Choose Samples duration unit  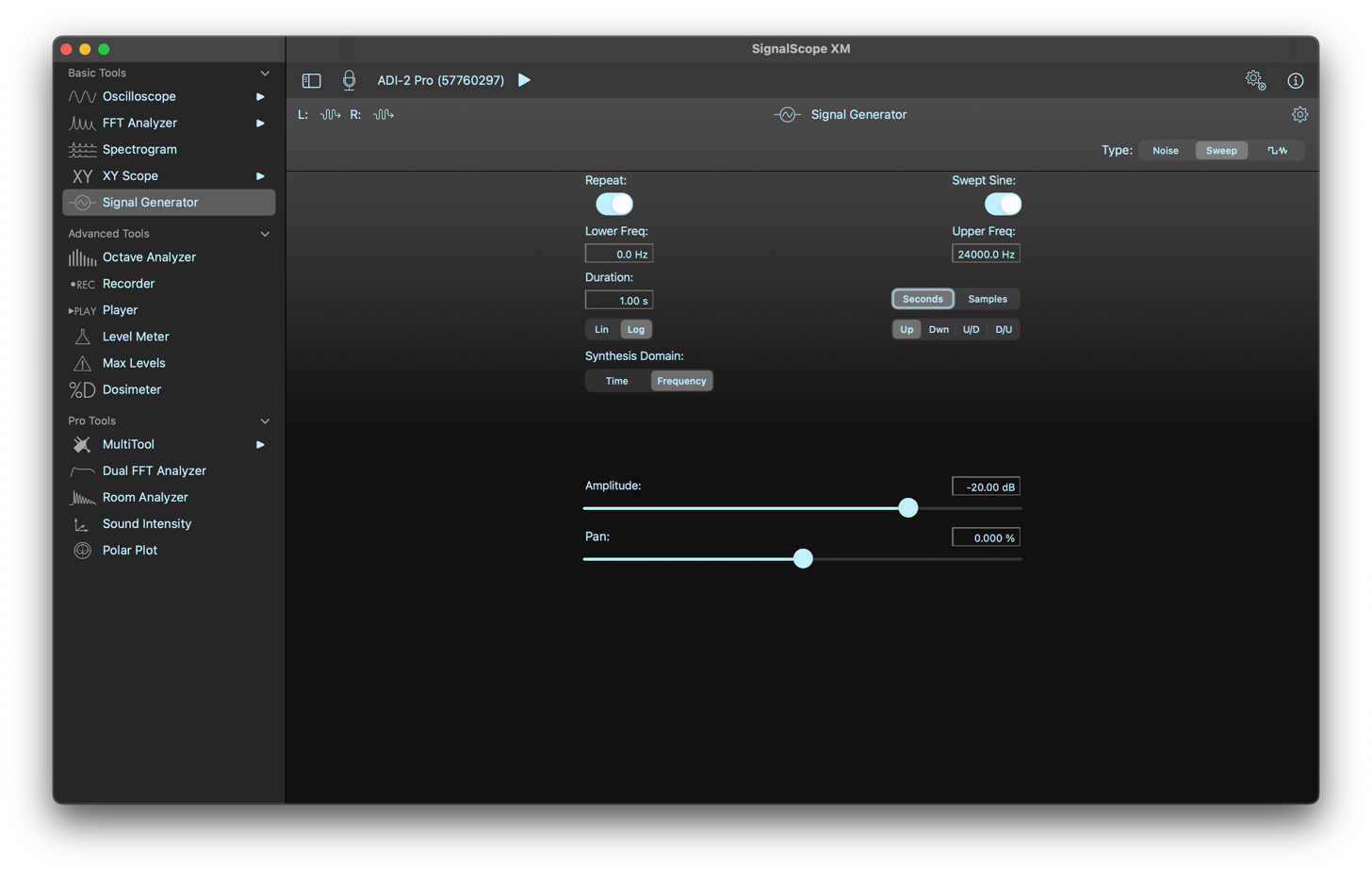click(987, 299)
